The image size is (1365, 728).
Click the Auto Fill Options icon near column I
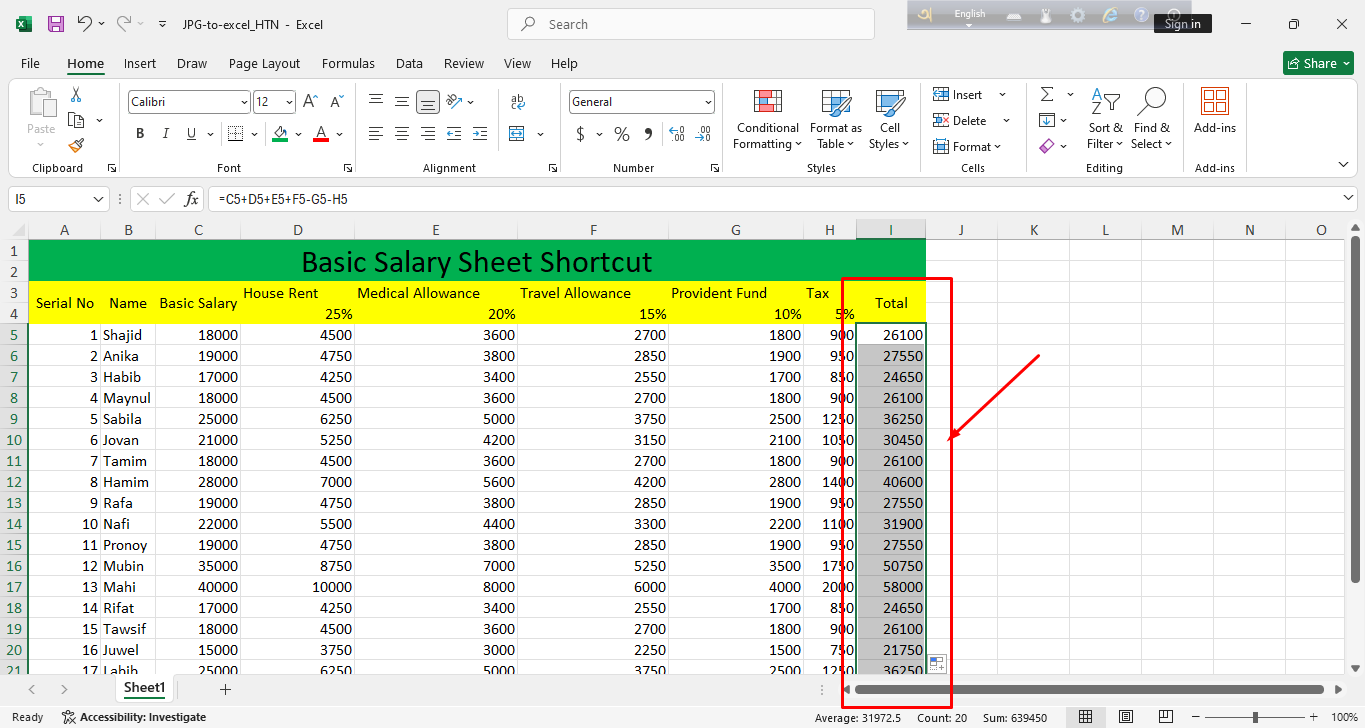pyautogui.click(x=936, y=663)
